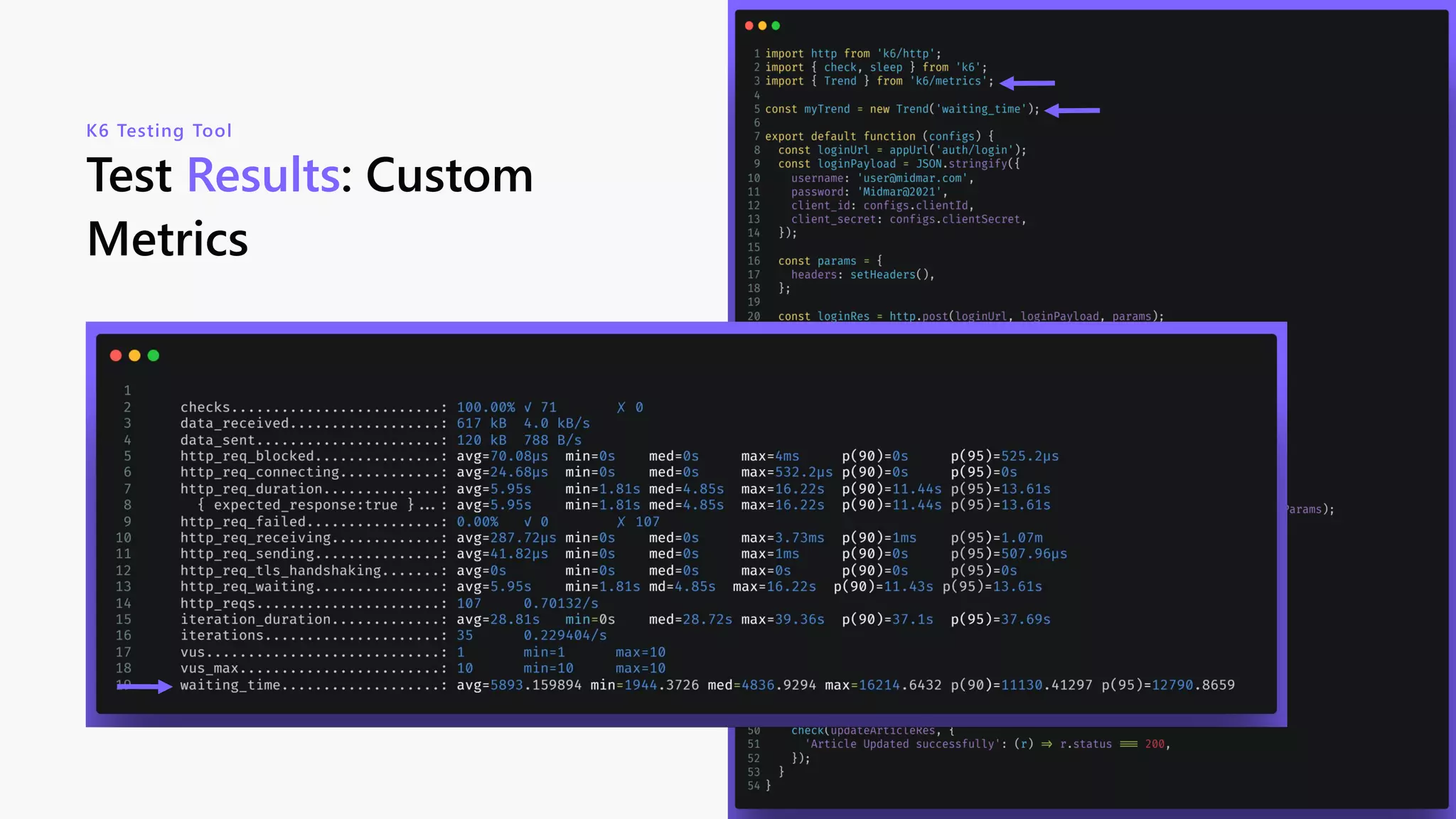
Task: Click 'Midmar@2021' password string in code
Action: click(899, 192)
